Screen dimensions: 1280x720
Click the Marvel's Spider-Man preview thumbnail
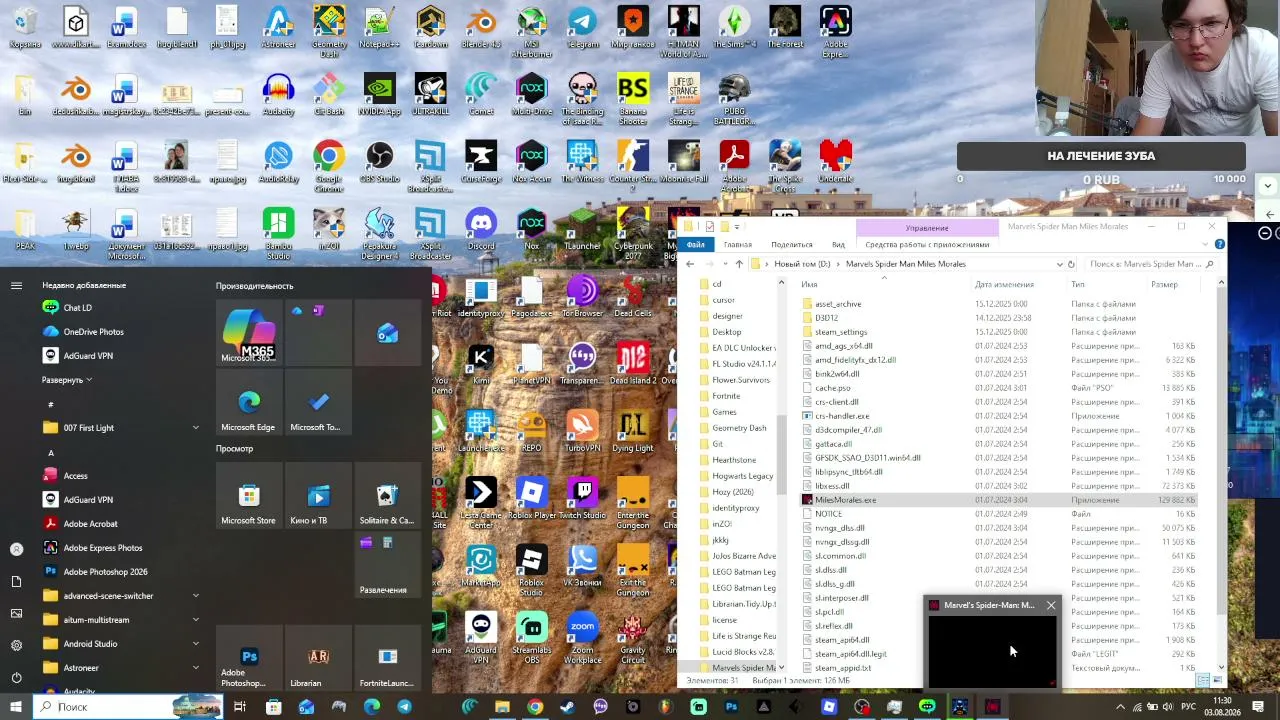[x=991, y=651]
